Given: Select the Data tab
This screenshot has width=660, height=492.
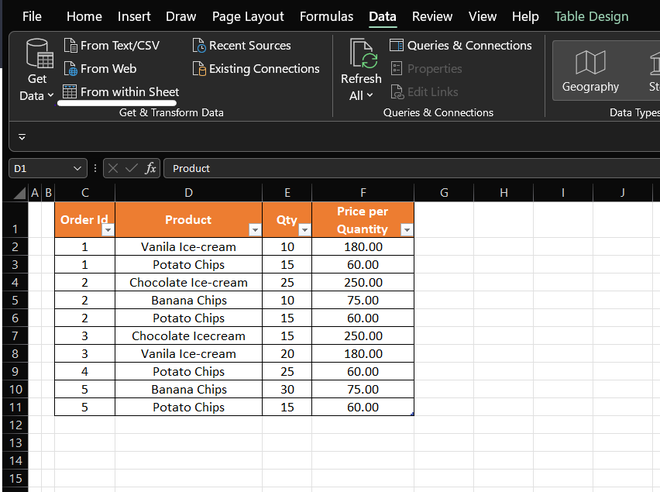Looking at the screenshot, I should (x=383, y=16).
